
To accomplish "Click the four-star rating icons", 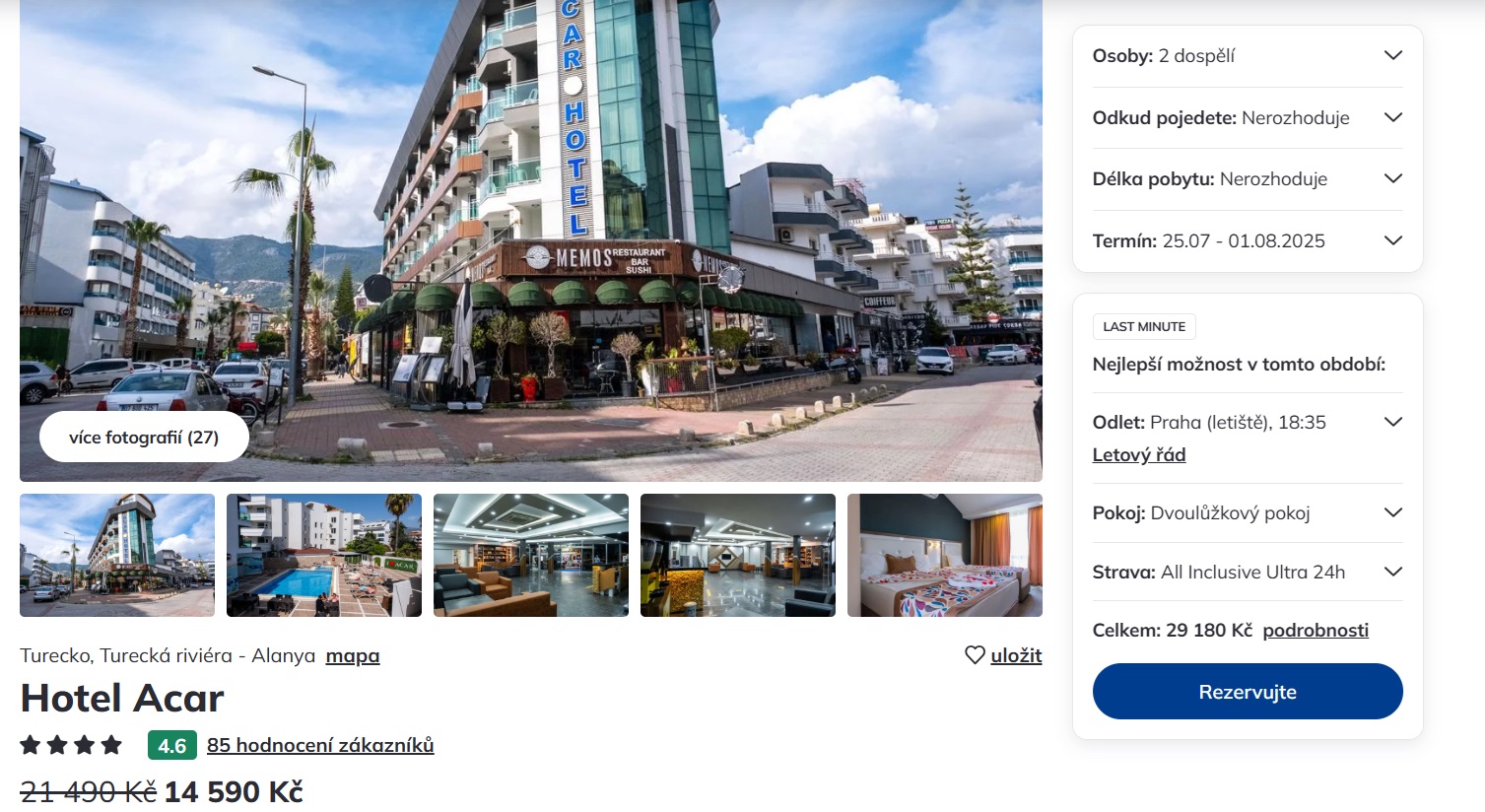I will [x=71, y=745].
